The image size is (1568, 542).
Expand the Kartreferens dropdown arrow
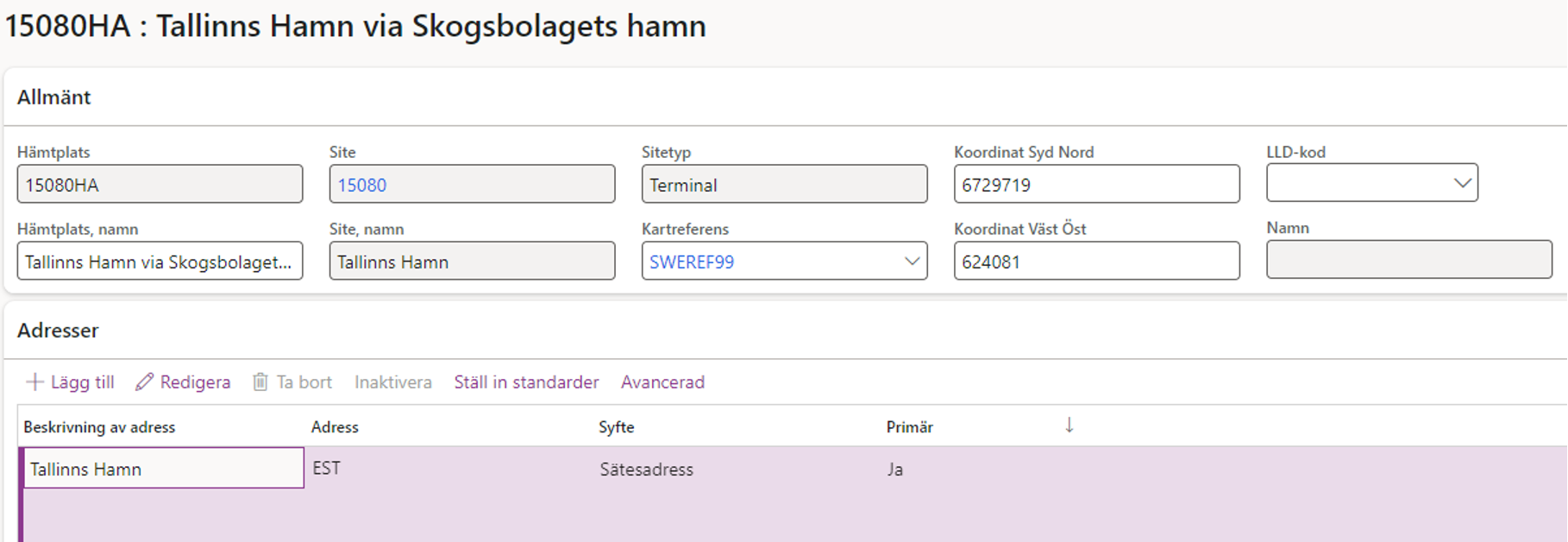[912, 261]
